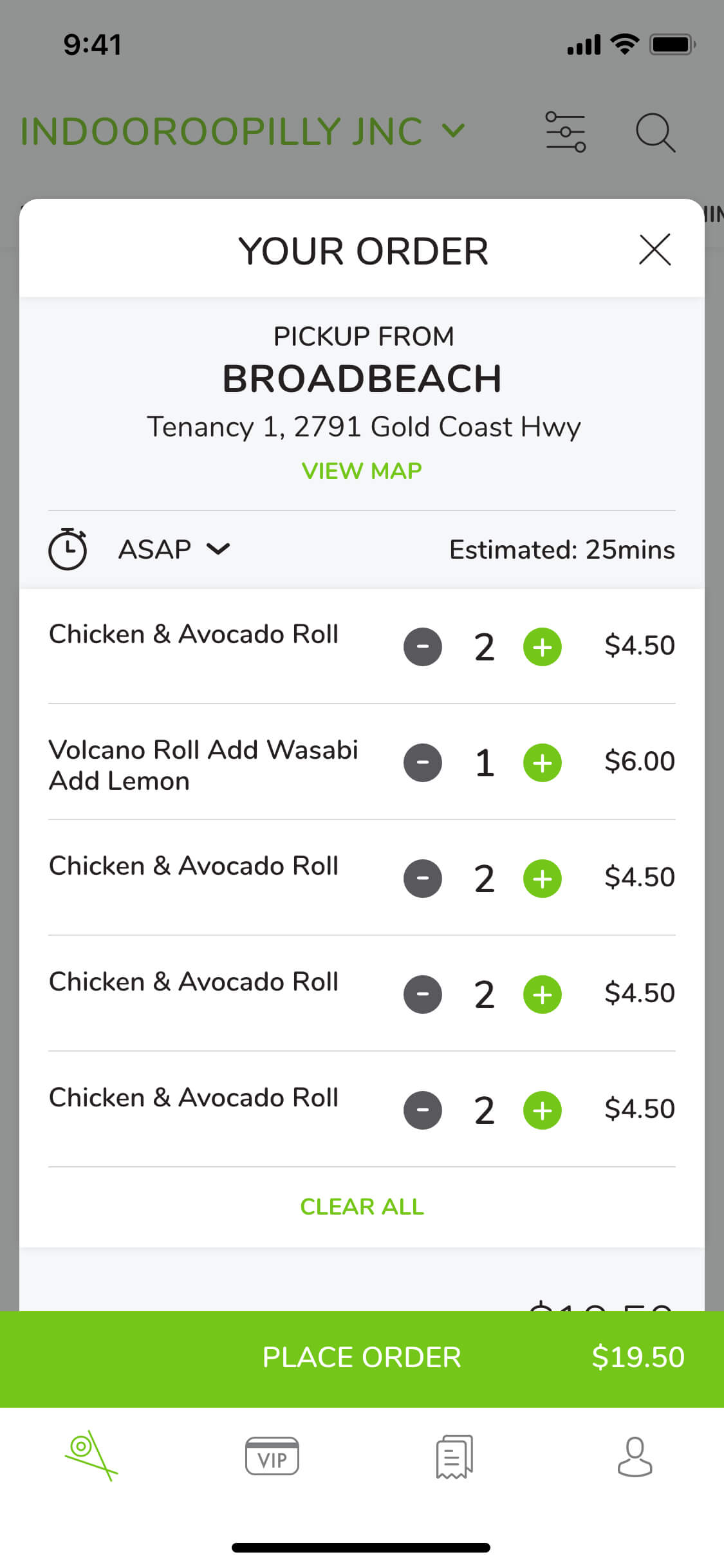Open the order receipts tab icon
The width and height of the screenshot is (724, 1568).
[454, 1456]
